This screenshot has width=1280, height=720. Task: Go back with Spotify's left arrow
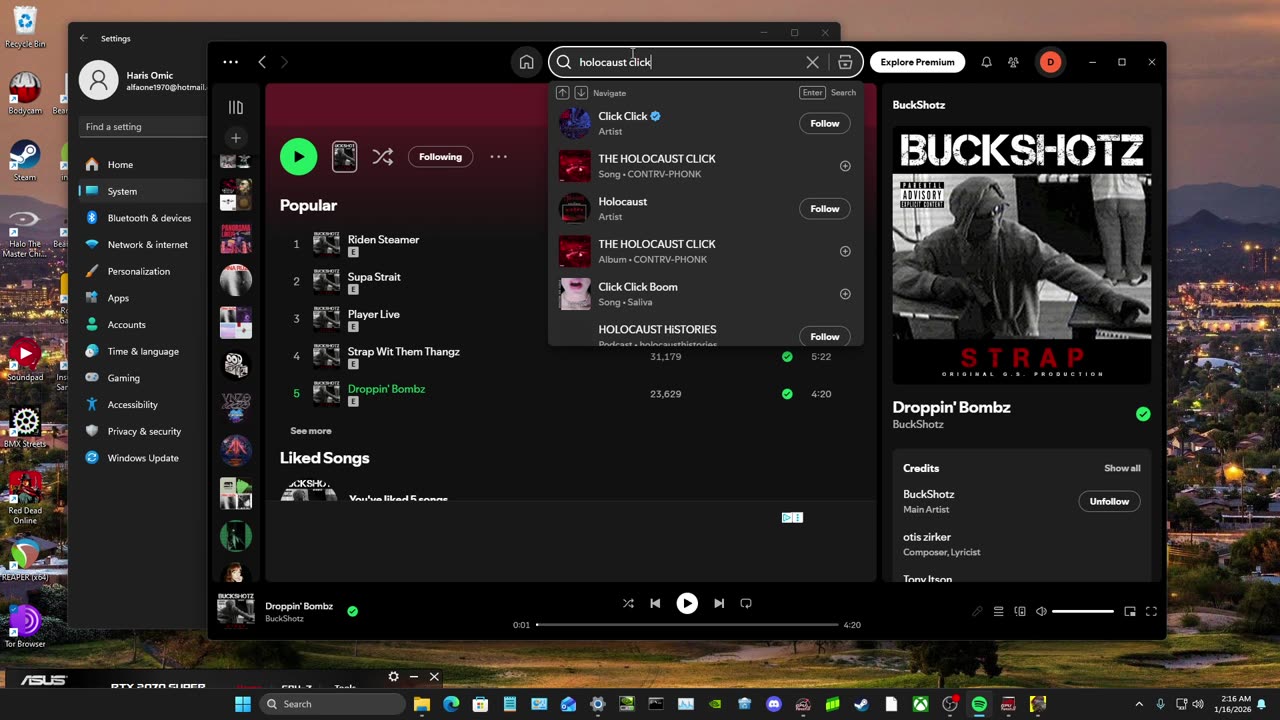262,62
